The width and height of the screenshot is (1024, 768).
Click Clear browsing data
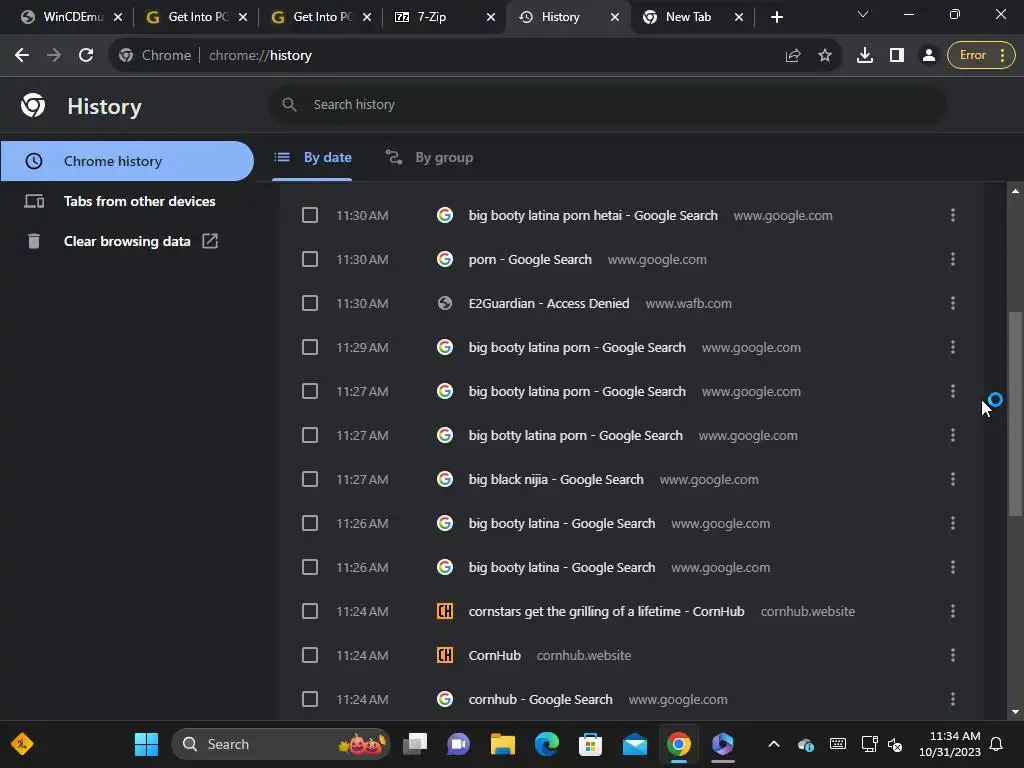click(127, 241)
